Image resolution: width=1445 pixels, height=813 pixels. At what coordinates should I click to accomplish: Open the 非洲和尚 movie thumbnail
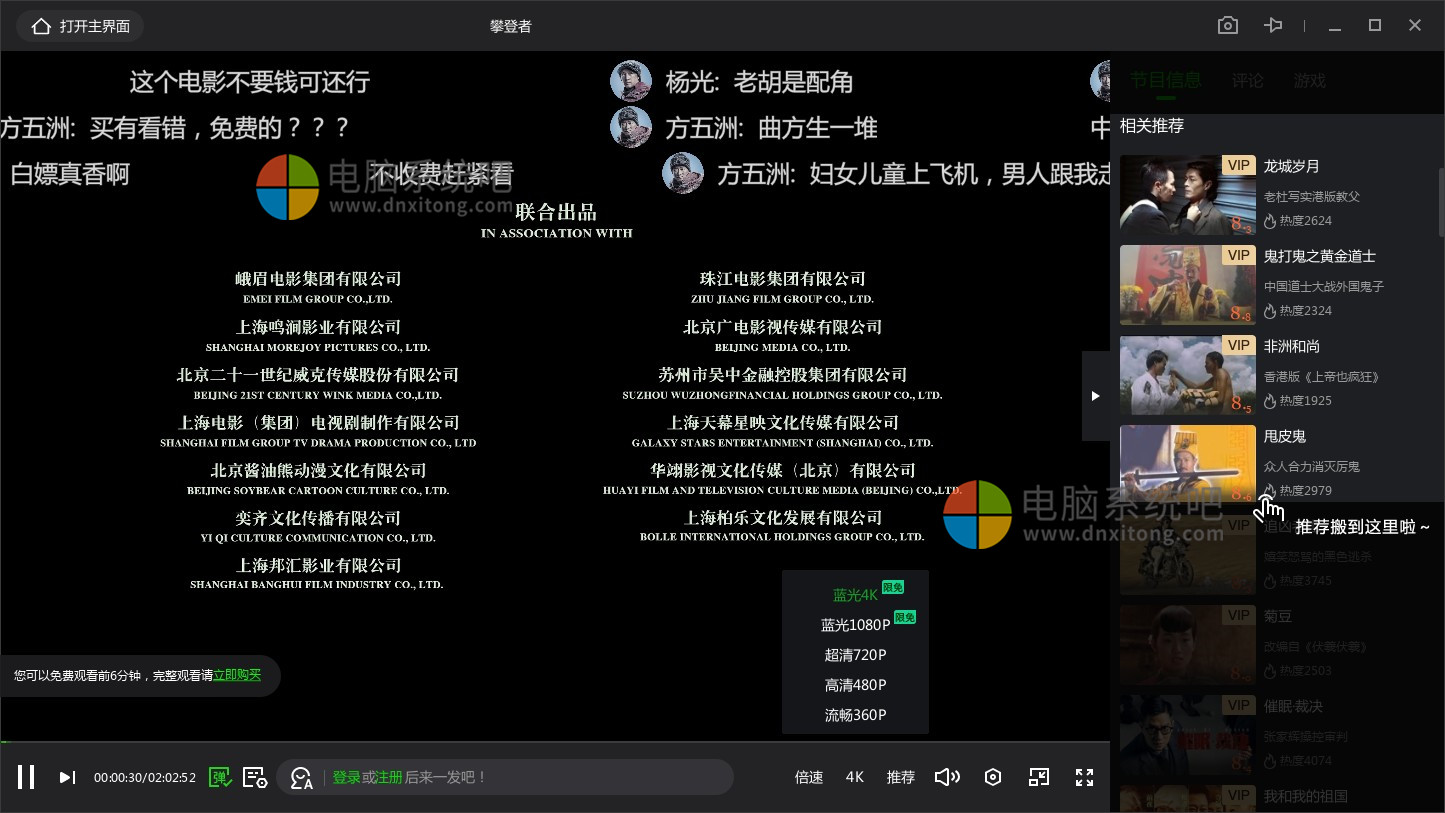(x=1188, y=375)
